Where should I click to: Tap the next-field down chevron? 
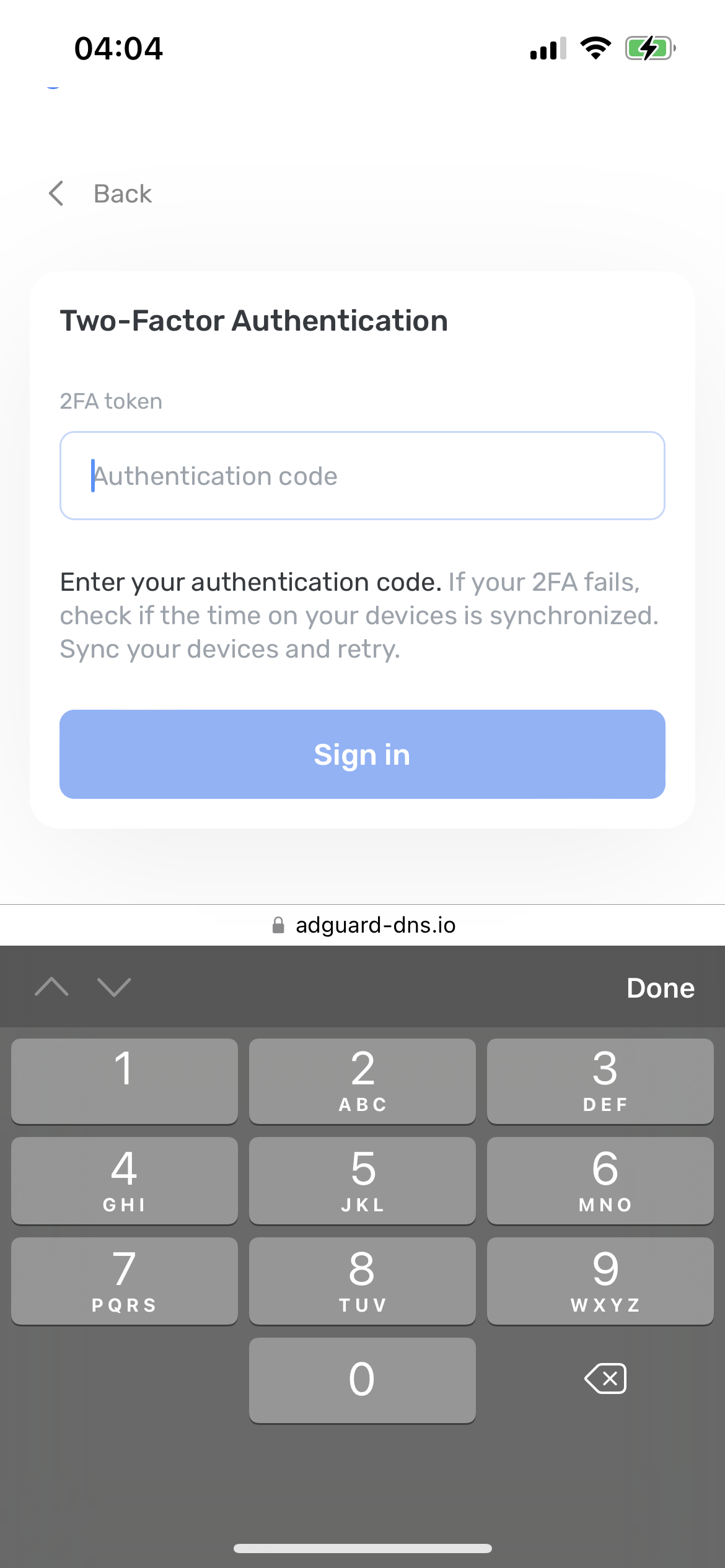[x=113, y=988]
